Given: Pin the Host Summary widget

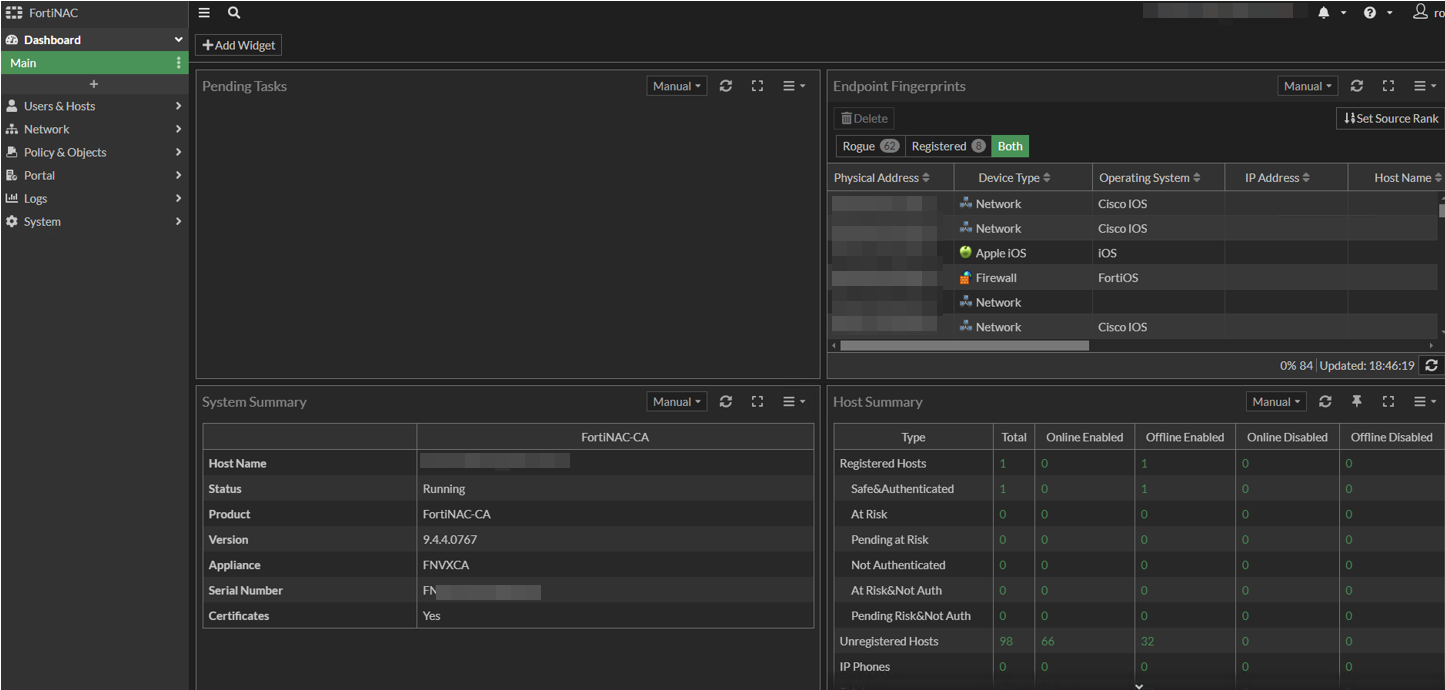Looking at the screenshot, I should tap(1357, 402).
